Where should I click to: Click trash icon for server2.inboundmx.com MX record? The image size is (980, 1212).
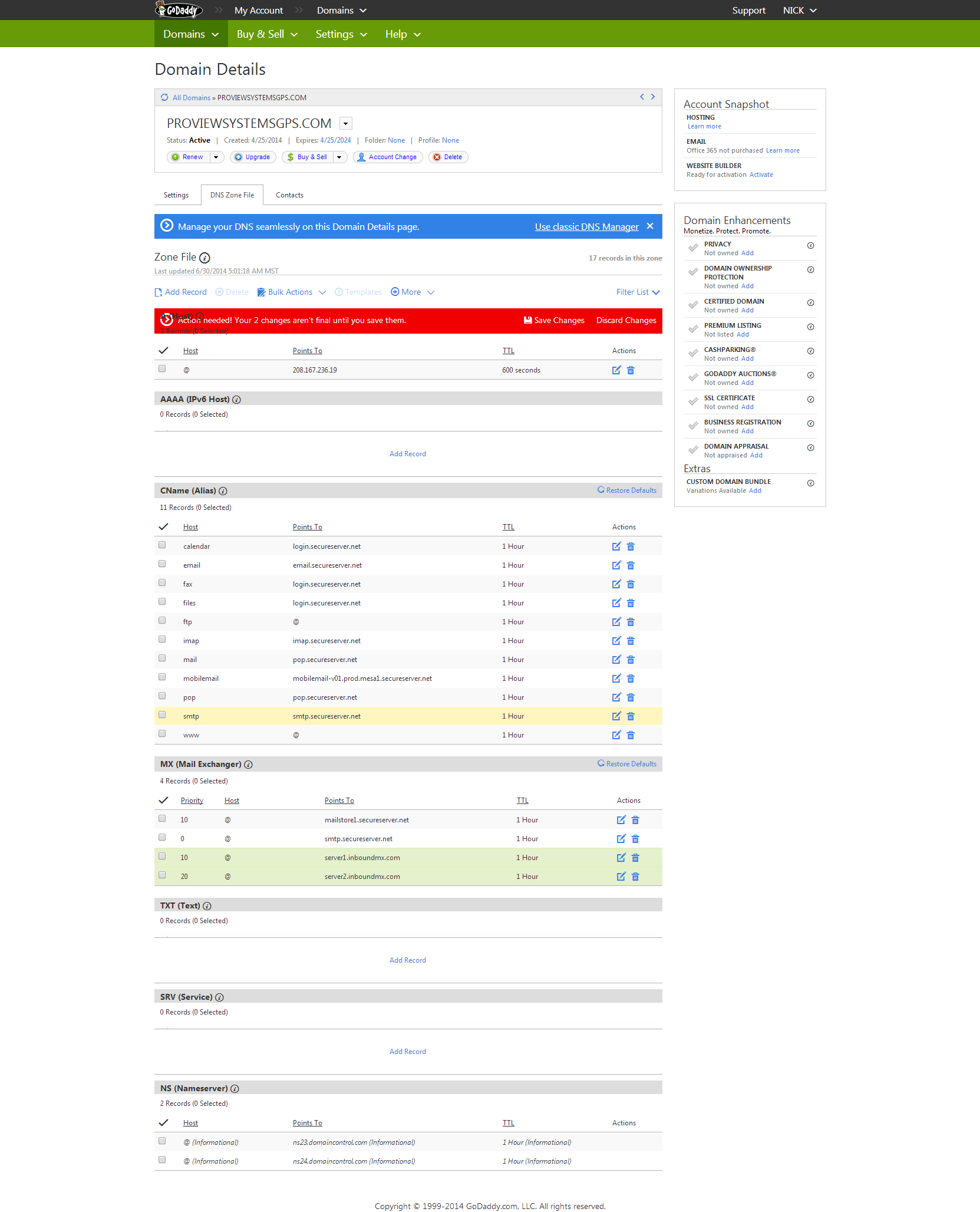pyautogui.click(x=635, y=877)
